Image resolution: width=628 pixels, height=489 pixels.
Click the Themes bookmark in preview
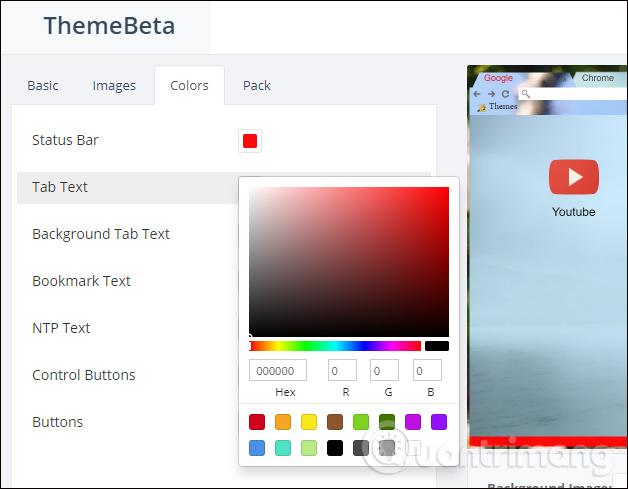[x=497, y=107]
